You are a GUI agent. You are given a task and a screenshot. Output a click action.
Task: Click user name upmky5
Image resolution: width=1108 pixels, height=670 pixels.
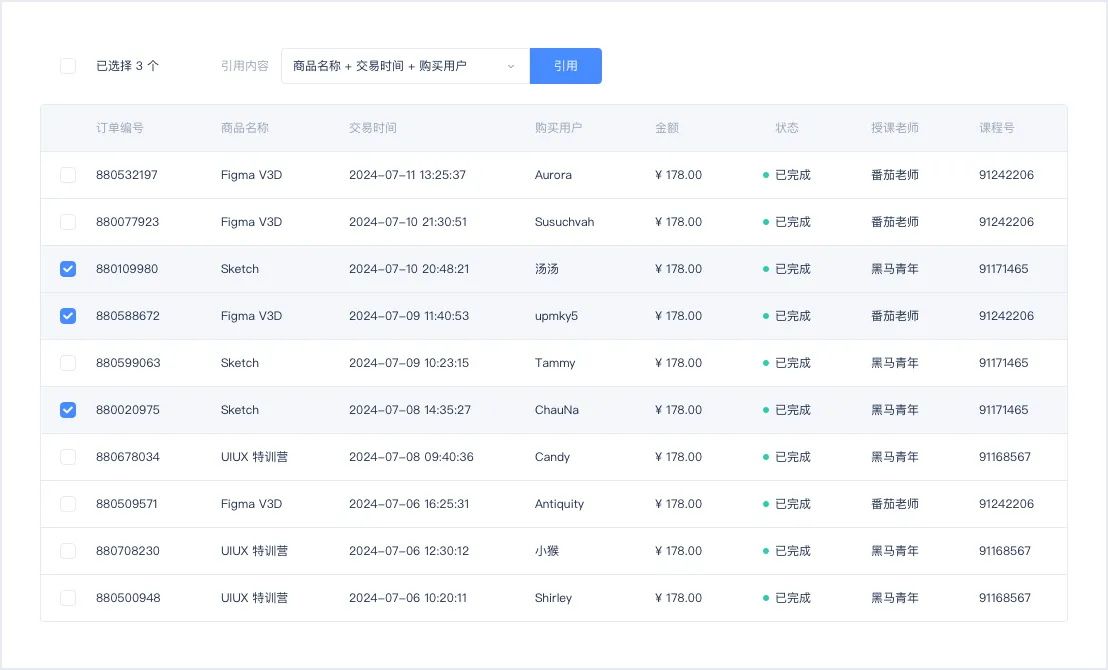[556, 316]
